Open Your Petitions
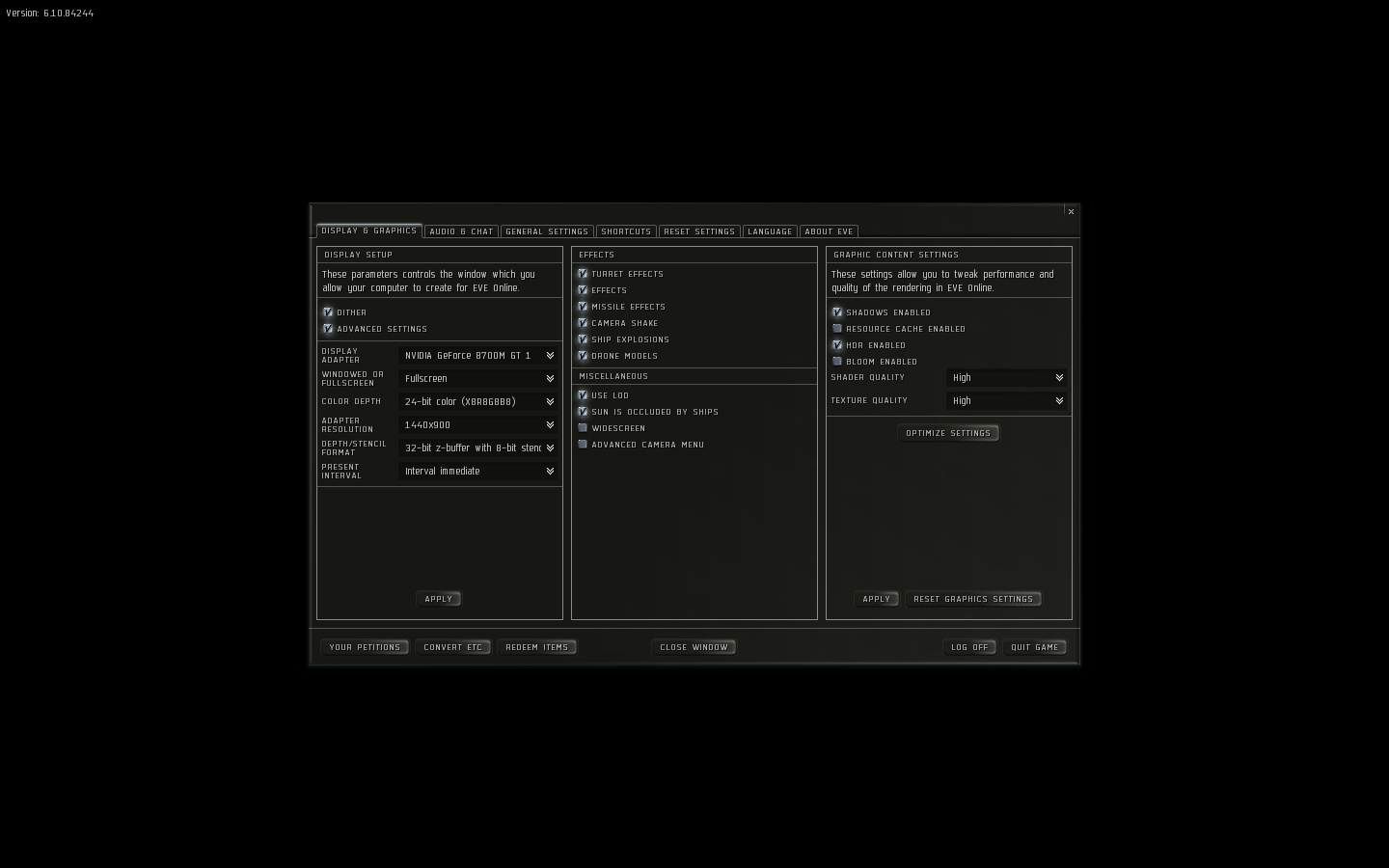 tap(365, 647)
